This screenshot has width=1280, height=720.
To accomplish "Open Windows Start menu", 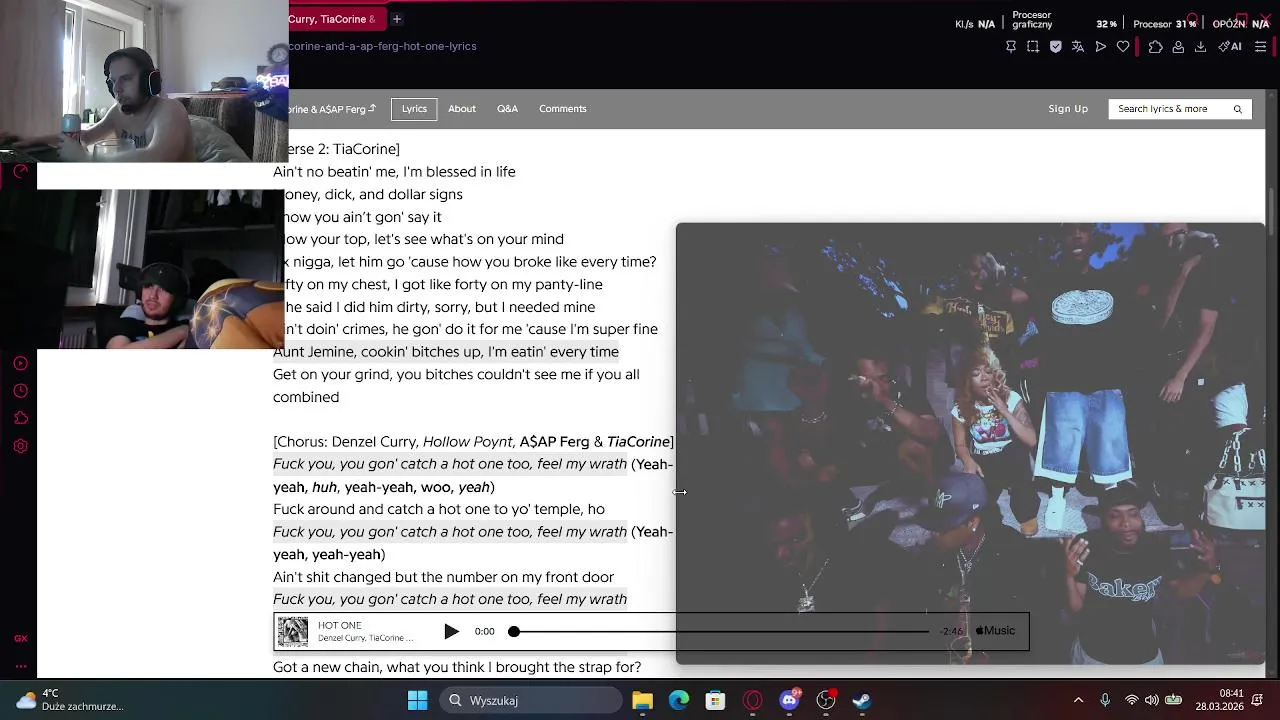I will pos(418,700).
